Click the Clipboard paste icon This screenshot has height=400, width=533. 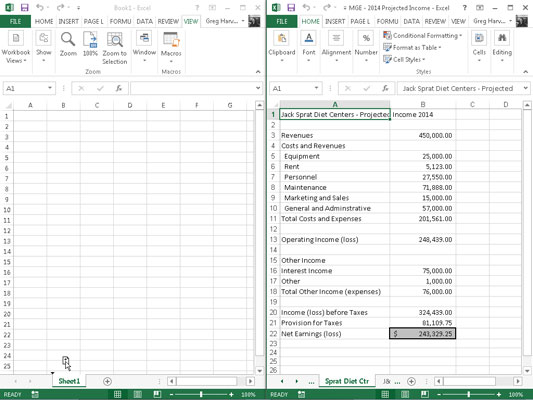281,38
